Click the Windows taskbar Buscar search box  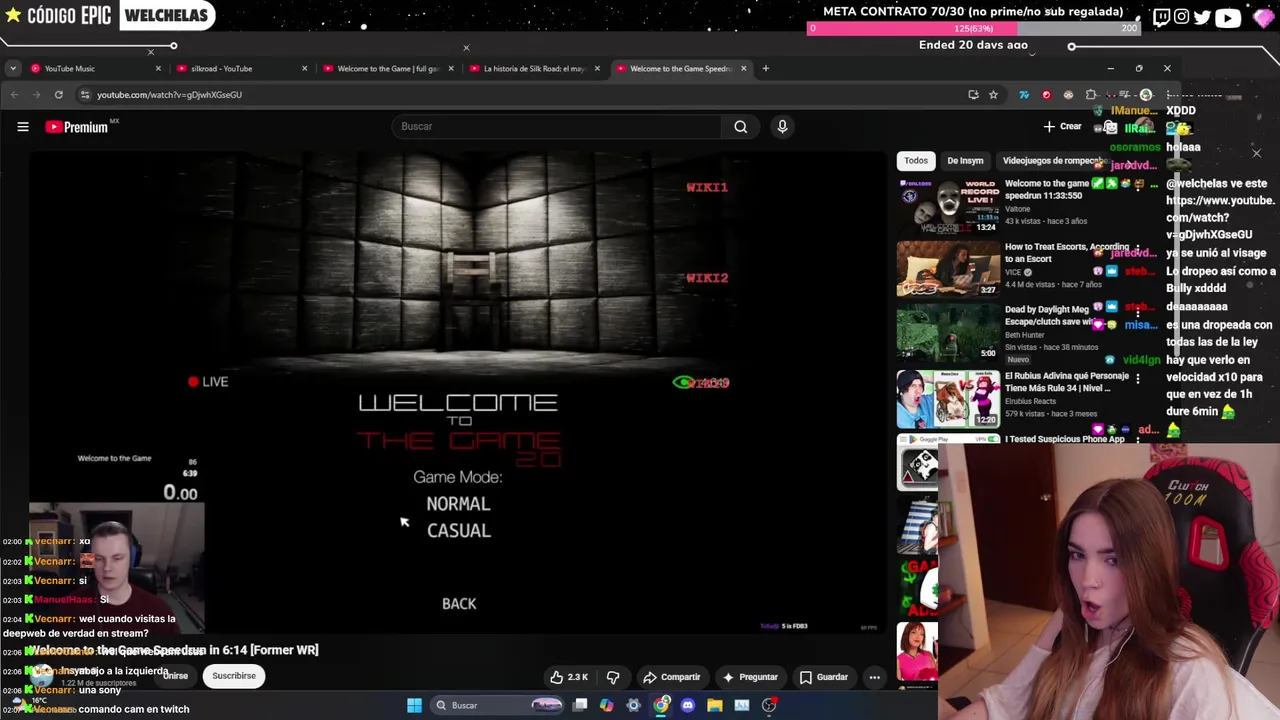coord(498,706)
